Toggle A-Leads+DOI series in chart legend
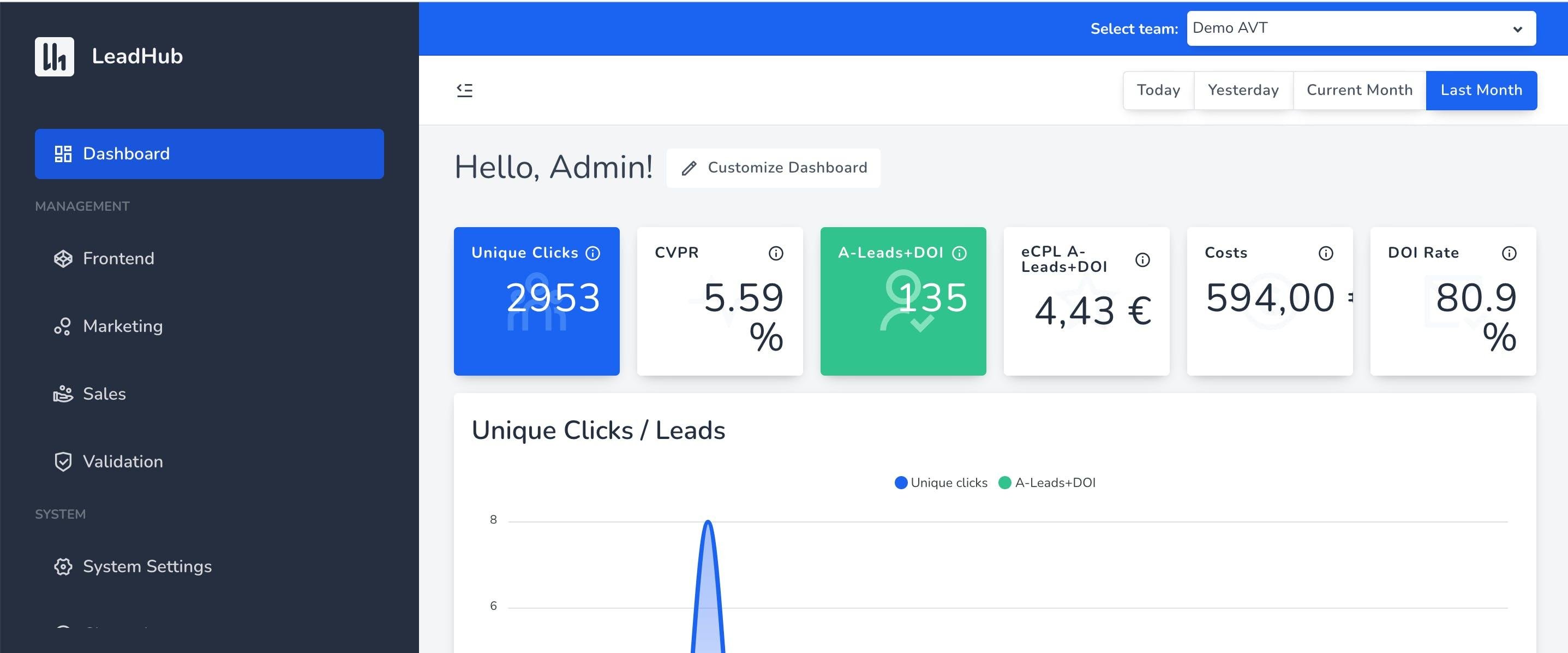This screenshot has width=1568, height=653. coord(1047,483)
